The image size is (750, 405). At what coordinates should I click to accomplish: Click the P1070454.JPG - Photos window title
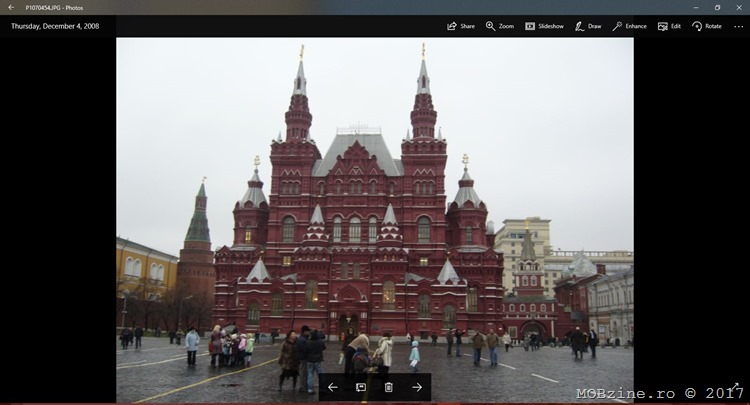click(54, 7)
